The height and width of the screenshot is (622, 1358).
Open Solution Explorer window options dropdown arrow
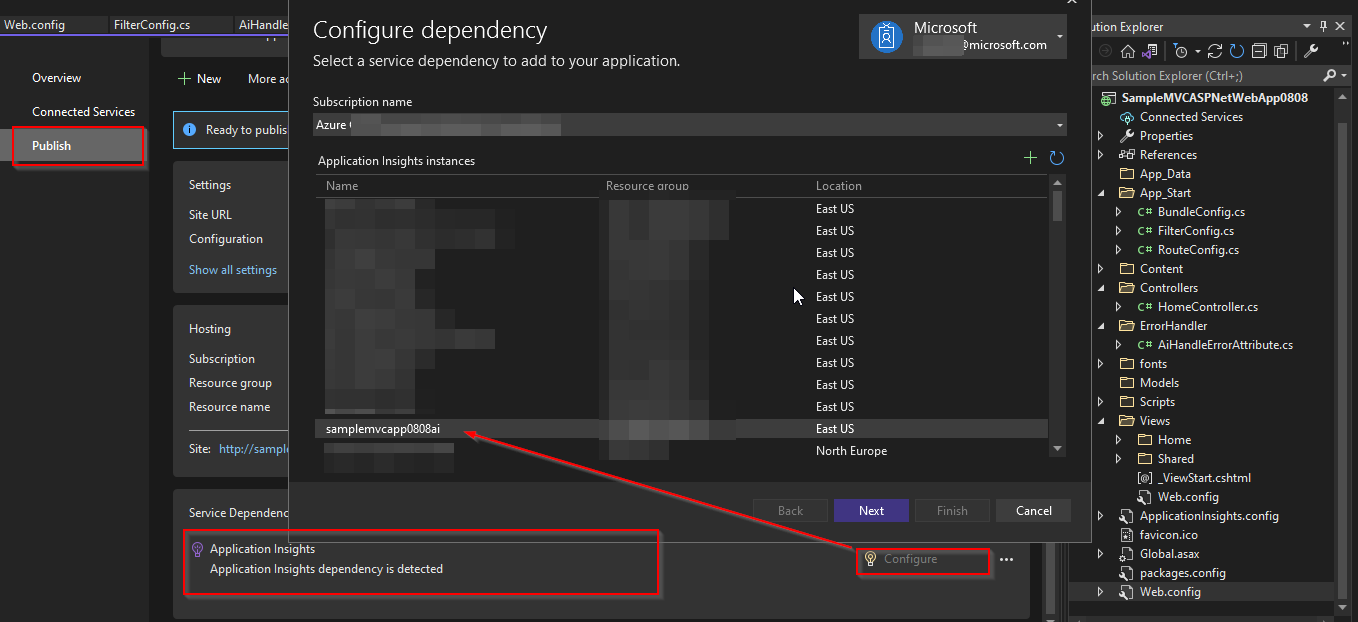pyautogui.click(x=1306, y=26)
